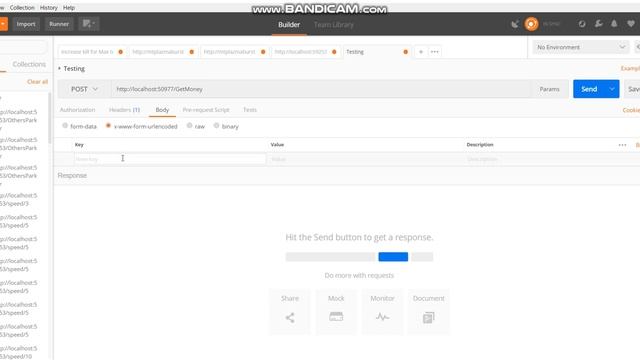The width and height of the screenshot is (640, 360).
Task: Click the Examples link
Action: click(x=631, y=68)
